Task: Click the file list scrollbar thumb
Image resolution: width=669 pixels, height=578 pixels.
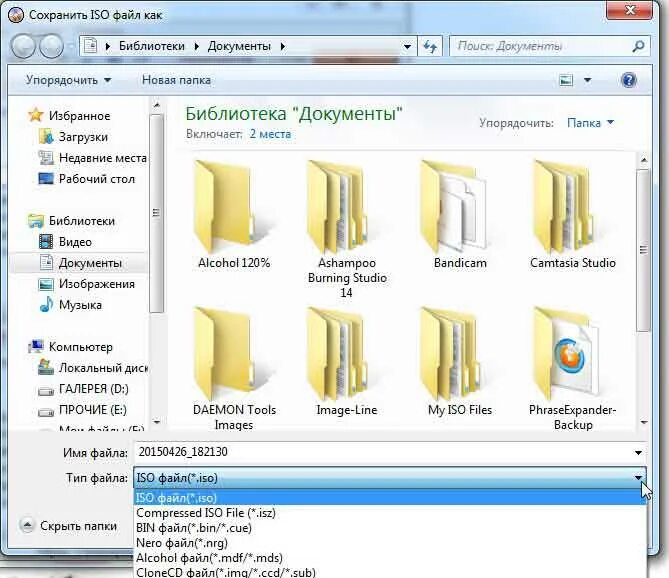Action: point(643,250)
